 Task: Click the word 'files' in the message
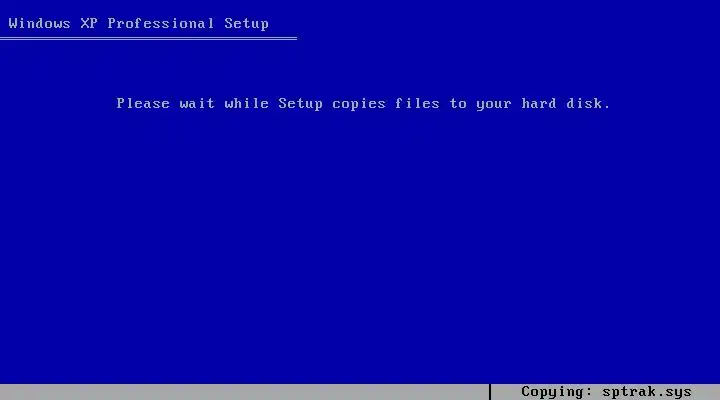coord(417,103)
